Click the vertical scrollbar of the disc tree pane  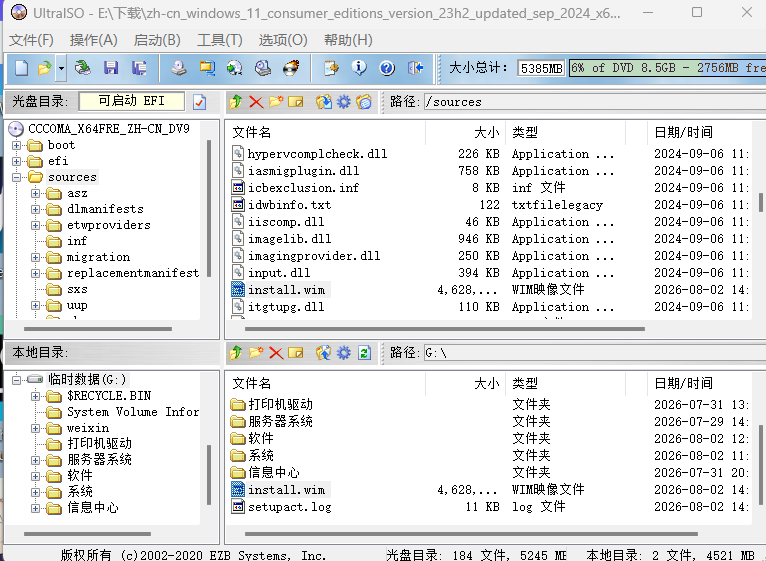(209, 208)
